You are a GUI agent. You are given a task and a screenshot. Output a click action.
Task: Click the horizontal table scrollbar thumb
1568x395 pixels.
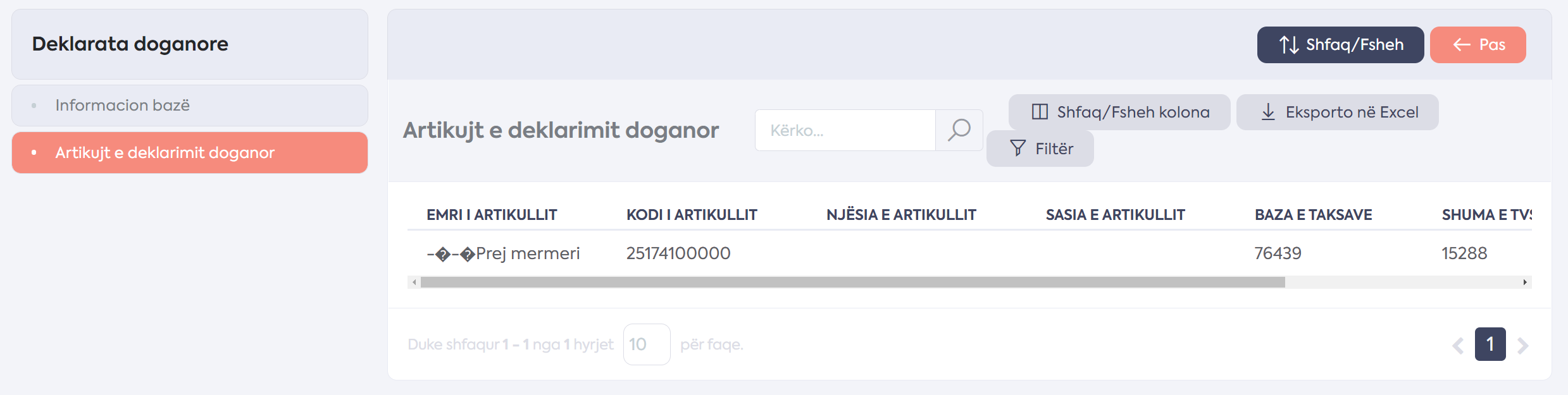[852, 283]
